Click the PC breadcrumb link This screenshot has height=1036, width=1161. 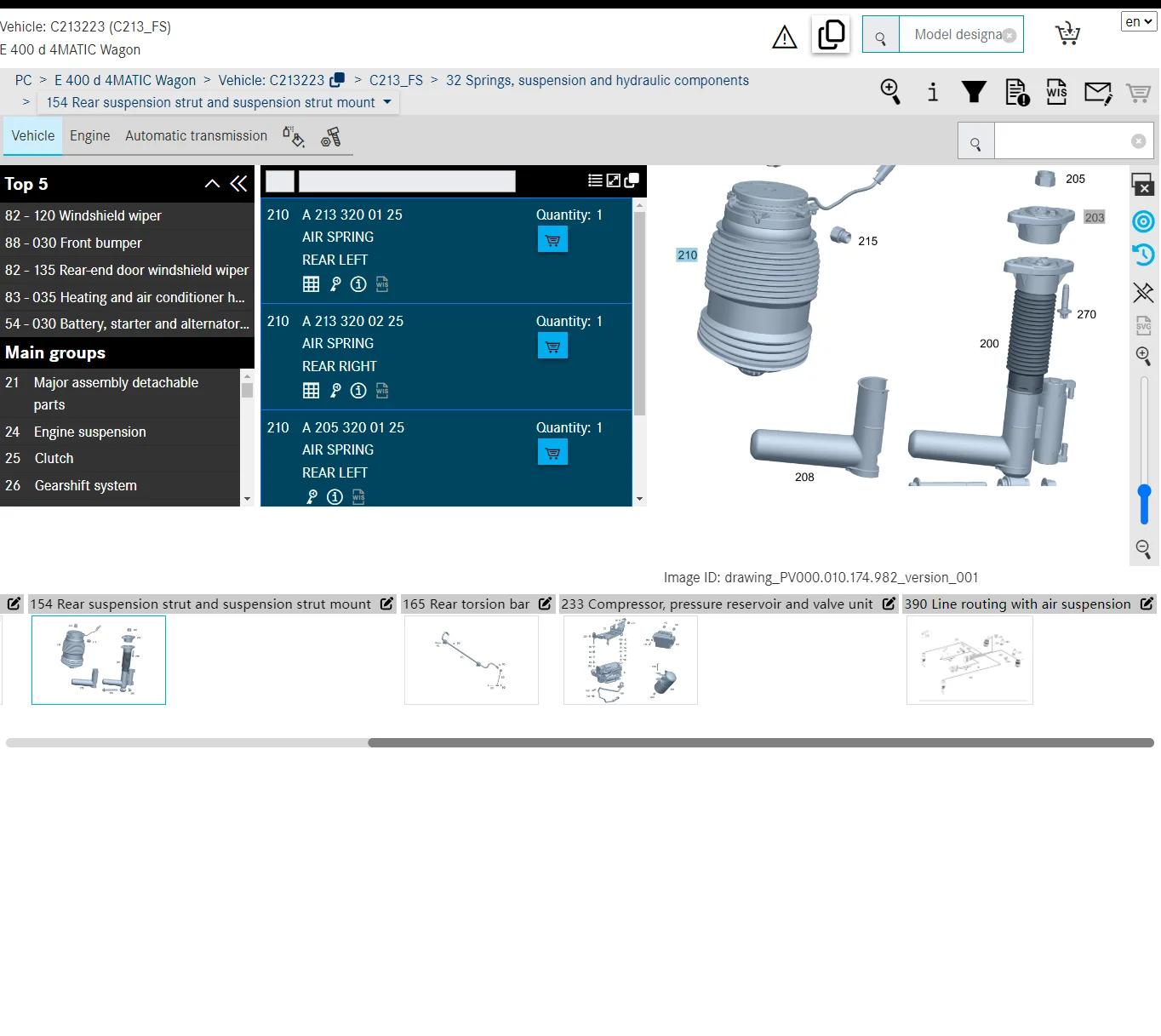23,81
